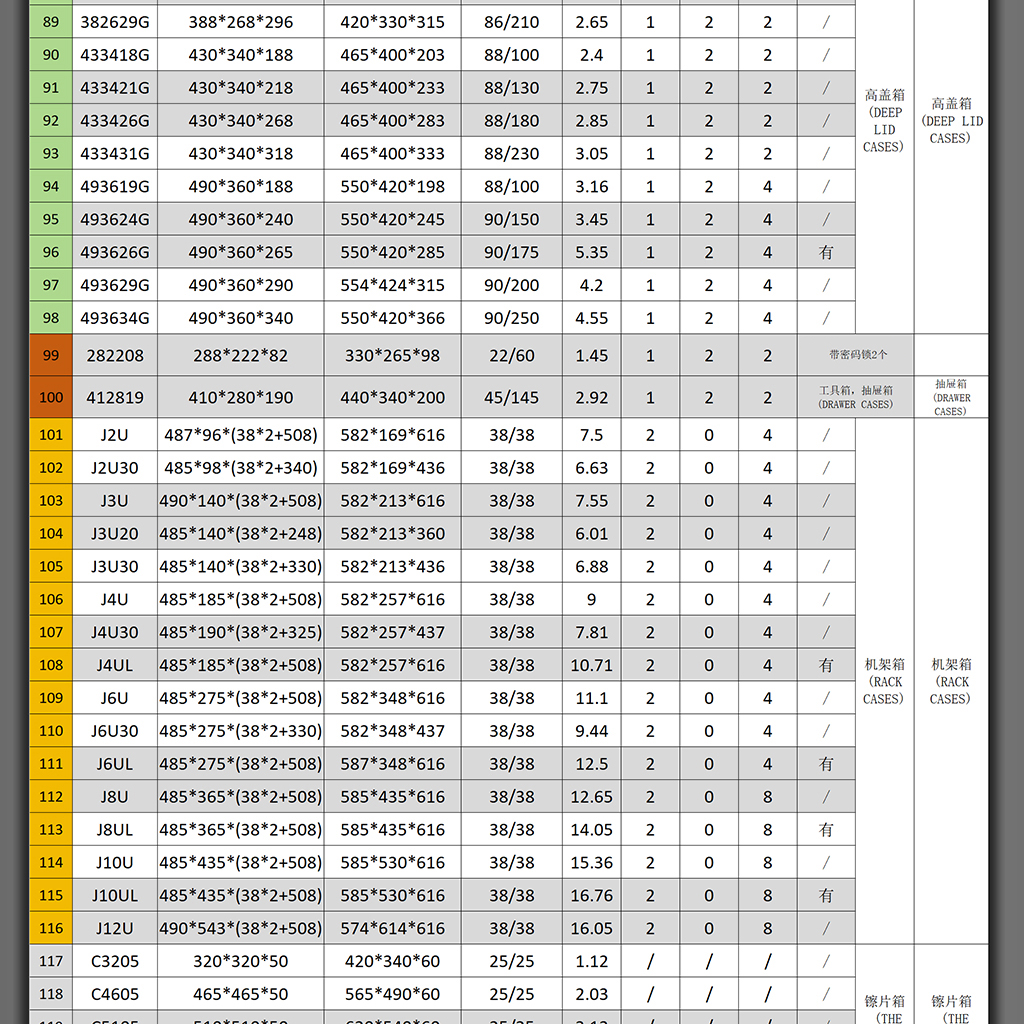The height and width of the screenshot is (1024, 1024).
Task: Select model J10UL cell
Action: (114, 895)
